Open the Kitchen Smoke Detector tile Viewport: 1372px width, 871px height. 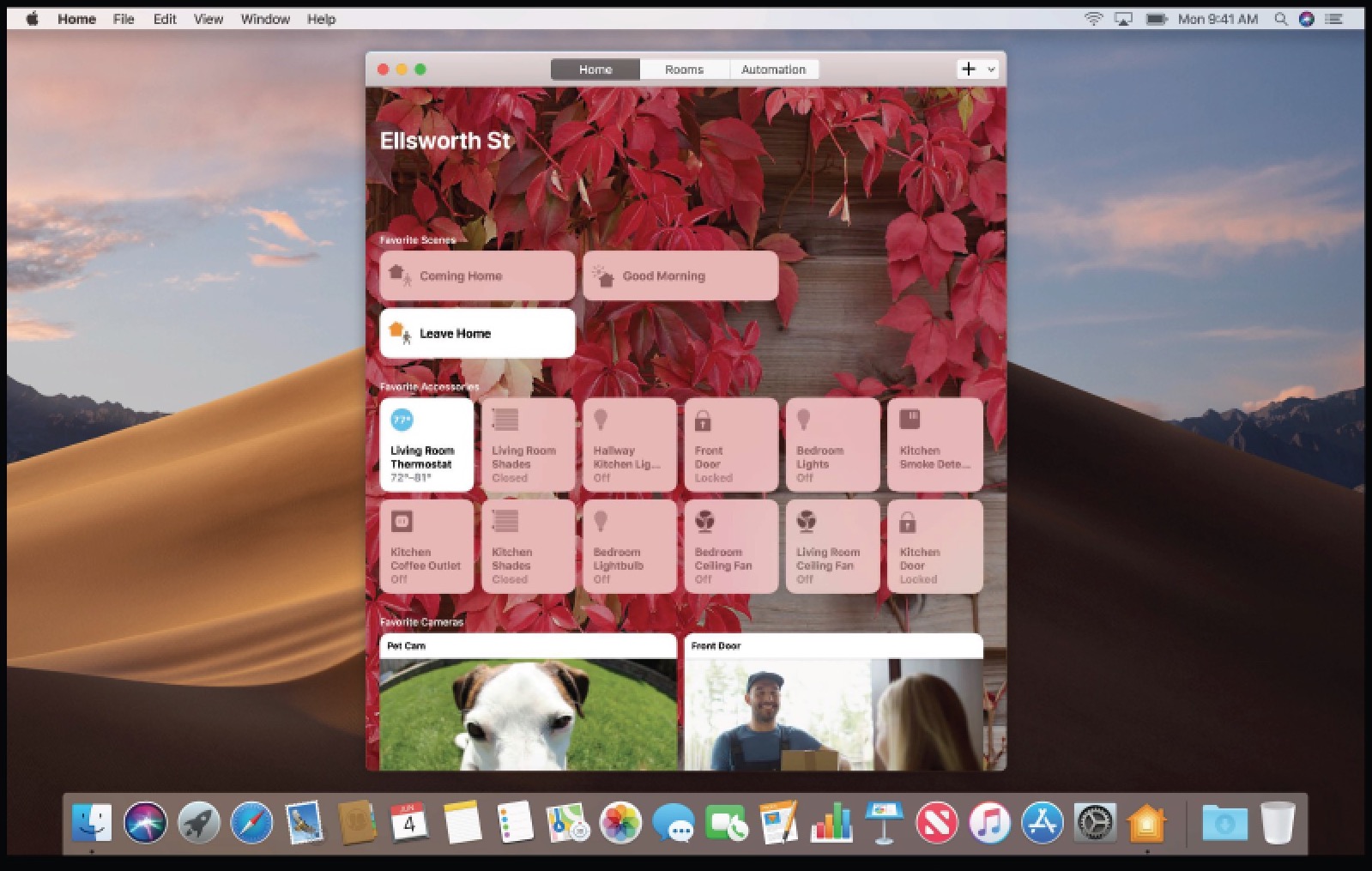[x=934, y=445]
